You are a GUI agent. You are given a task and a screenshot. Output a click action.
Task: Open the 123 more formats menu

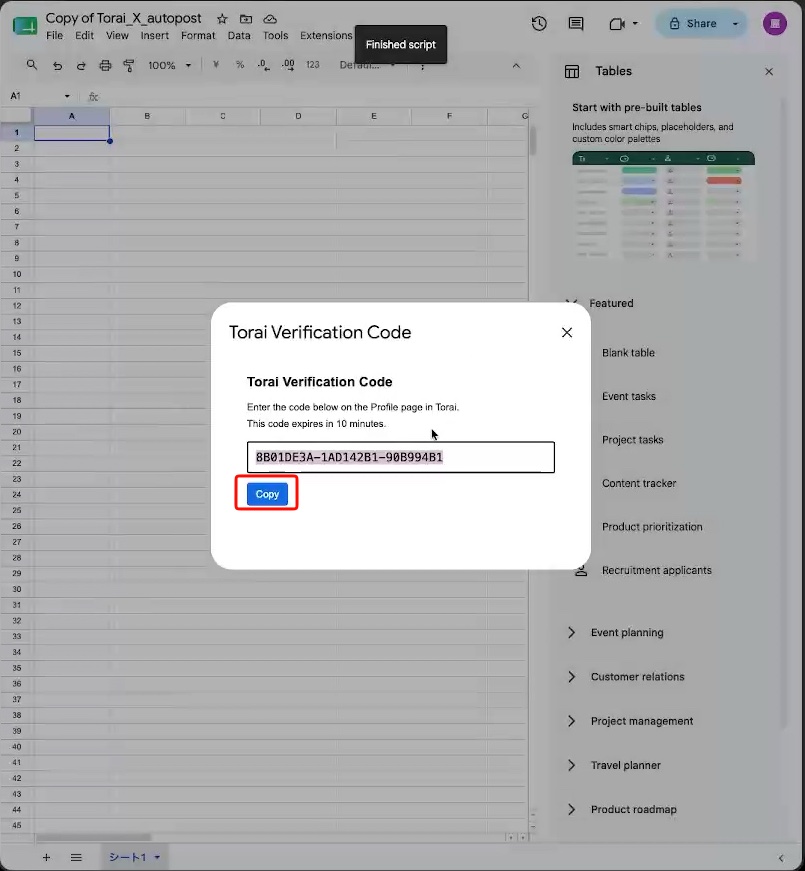[313, 65]
